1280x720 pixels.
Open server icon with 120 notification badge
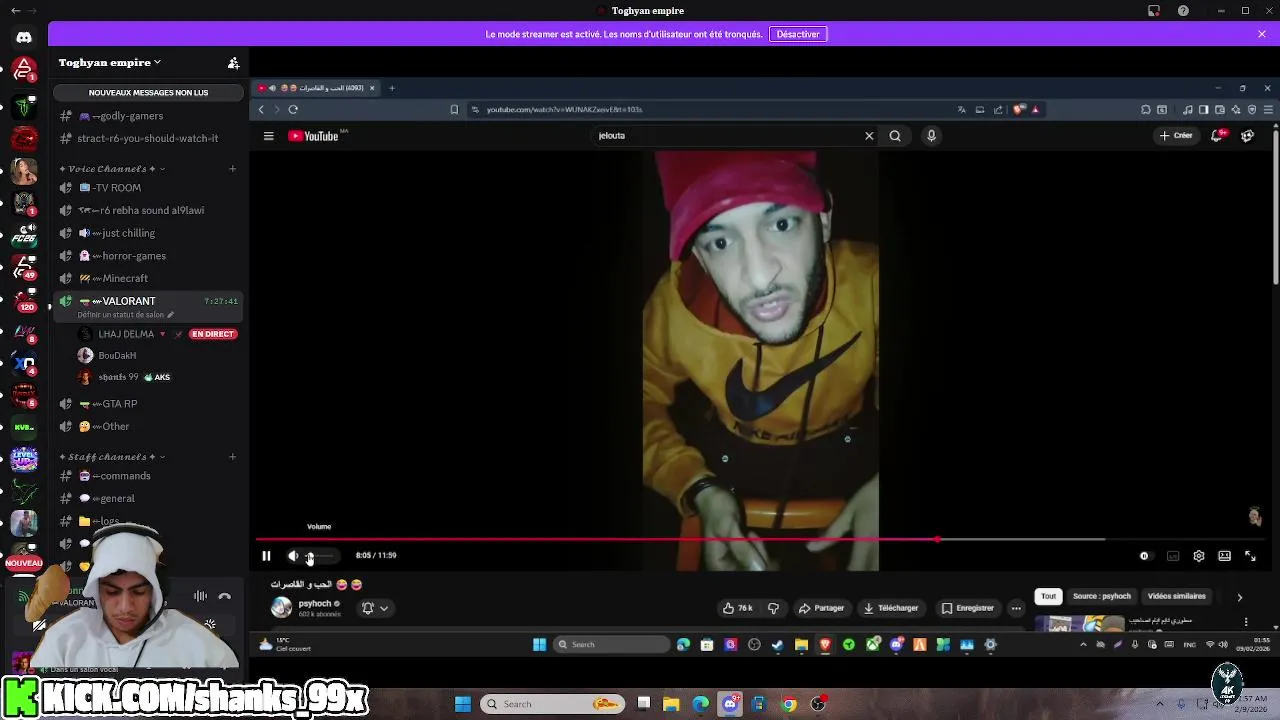[24, 299]
